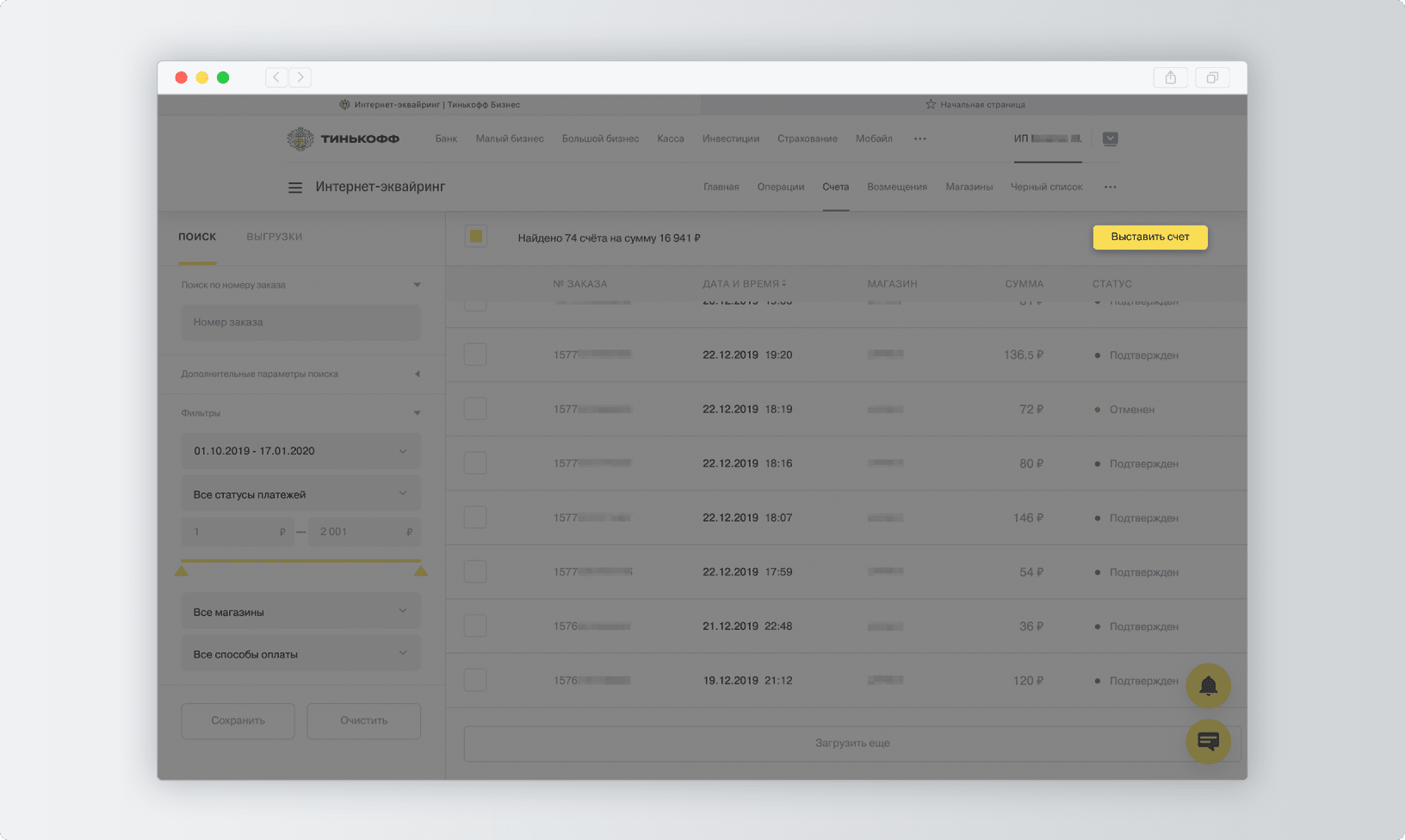This screenshot has height=840, width=1405.
Task: Go back with the browser back arrow
Action: pyautogui.click(x=276, y=77)
